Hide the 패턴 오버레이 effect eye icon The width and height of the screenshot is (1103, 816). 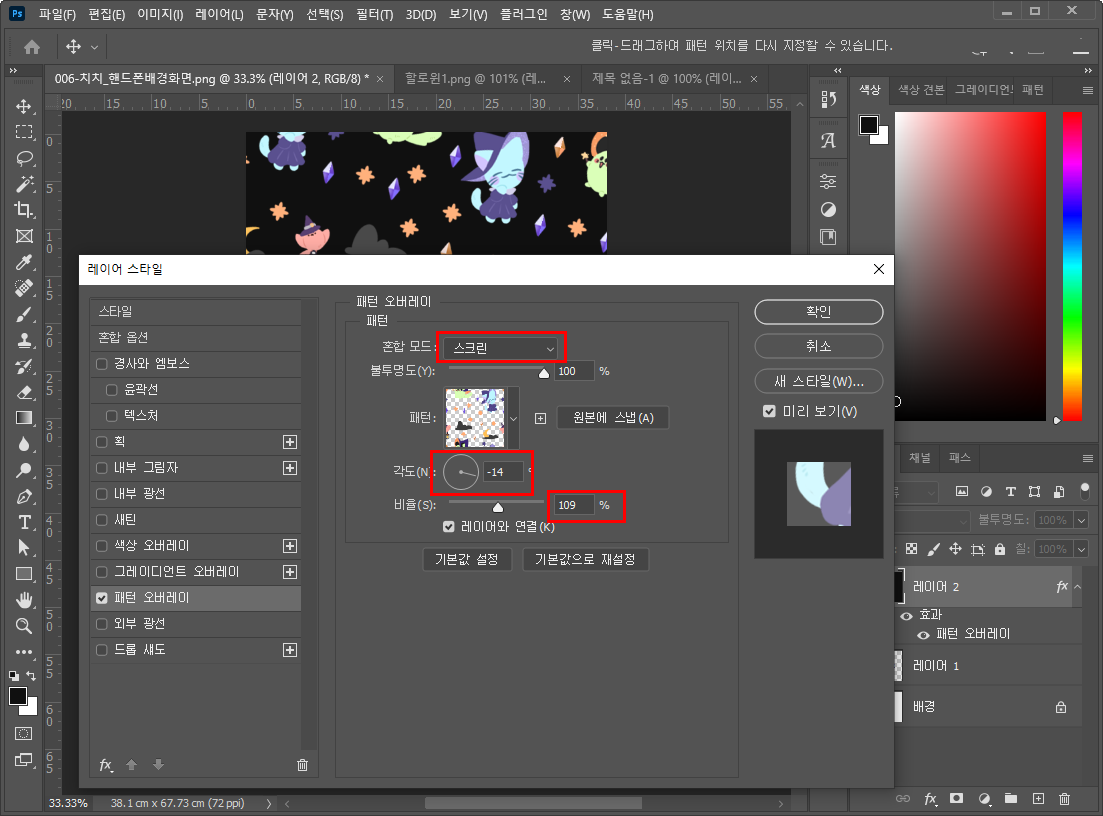[x=923, y=635]
